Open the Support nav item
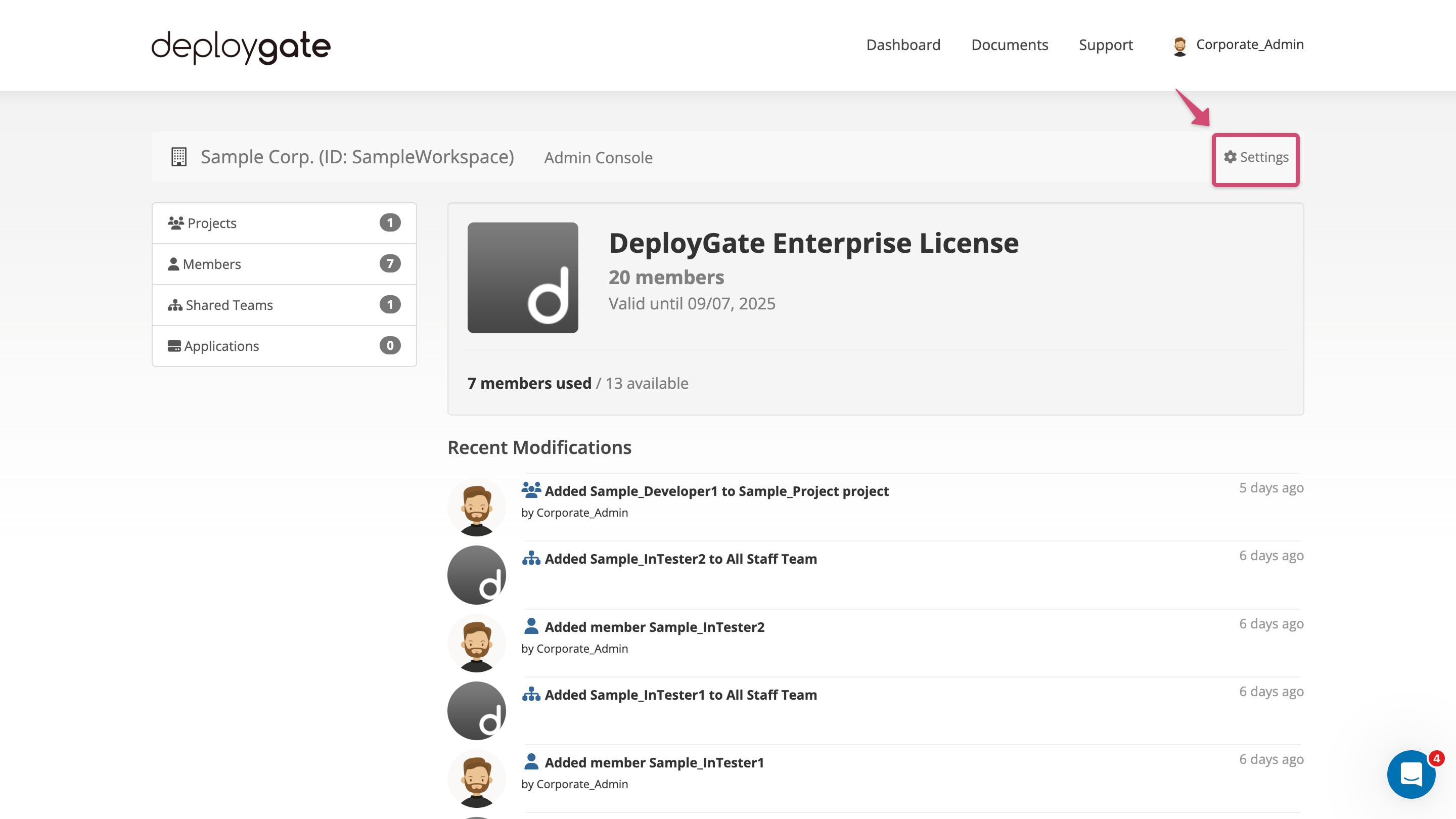 coord(1106,44)
